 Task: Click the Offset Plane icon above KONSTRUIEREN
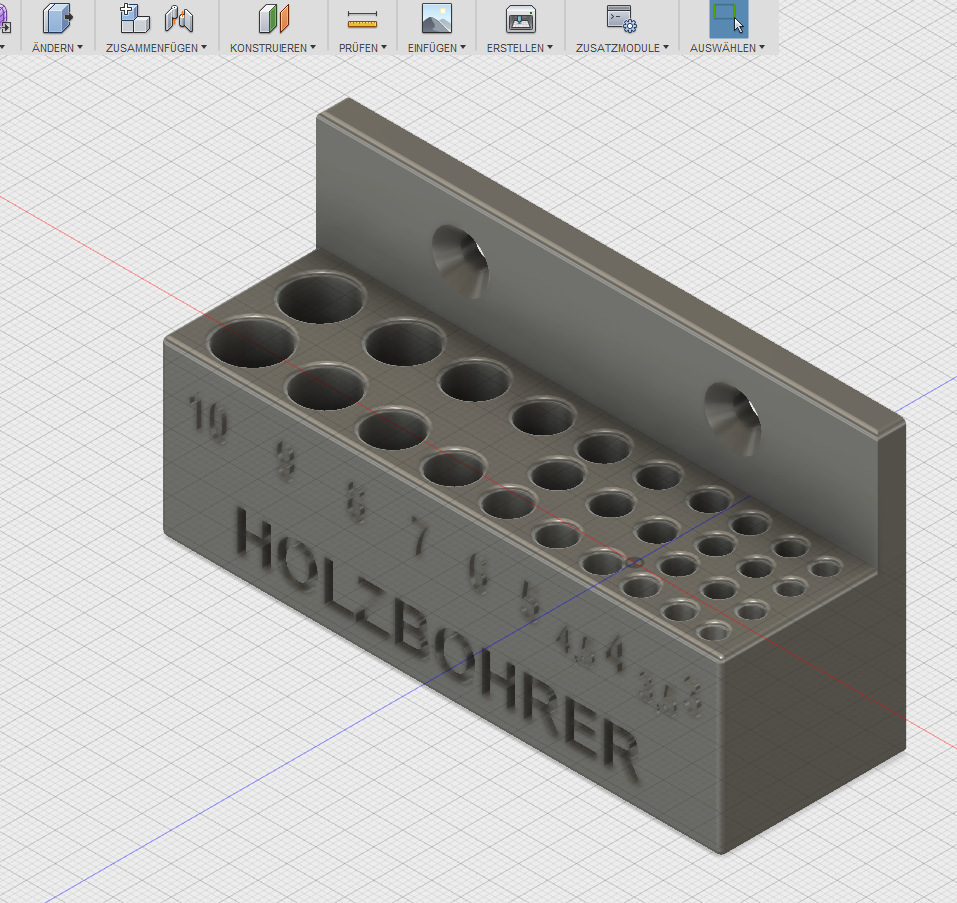tap(274, 18)
